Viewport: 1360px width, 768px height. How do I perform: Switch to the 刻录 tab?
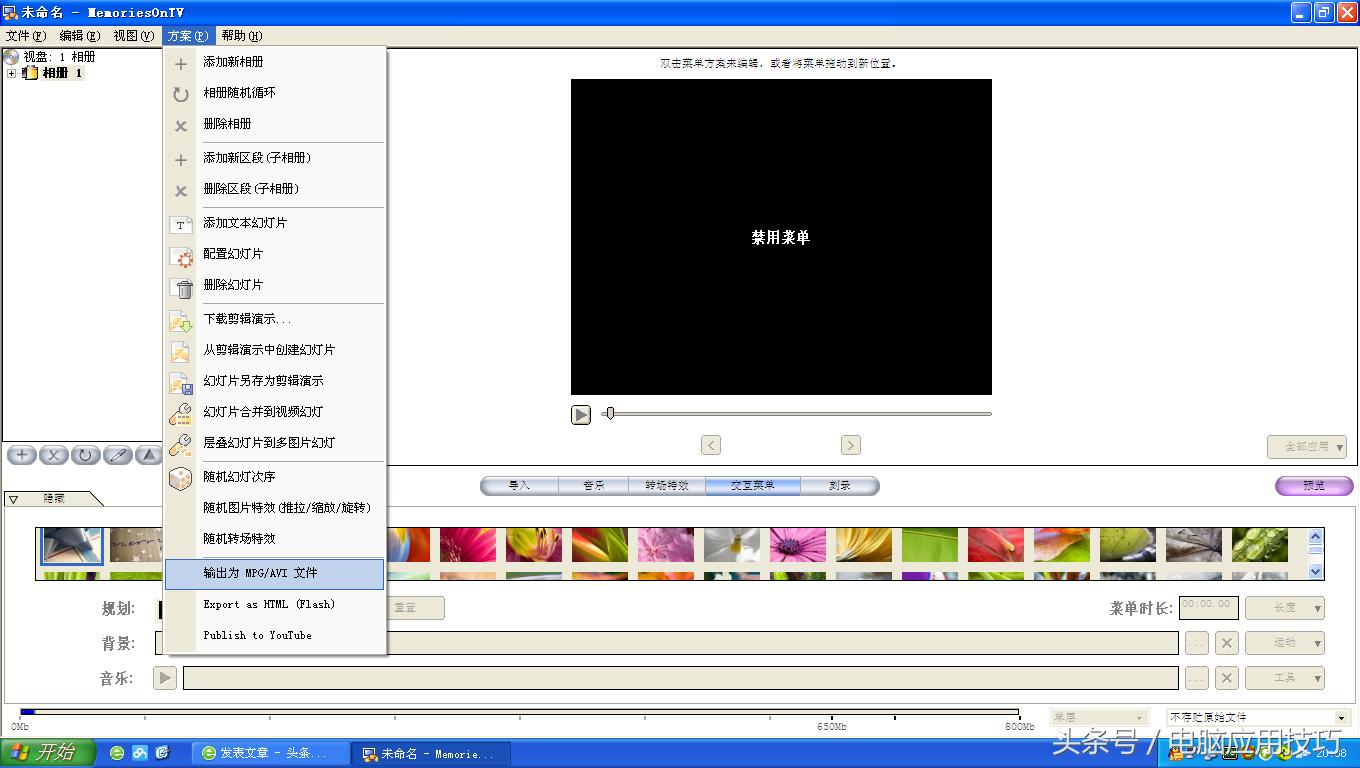[x=841, y=485]
